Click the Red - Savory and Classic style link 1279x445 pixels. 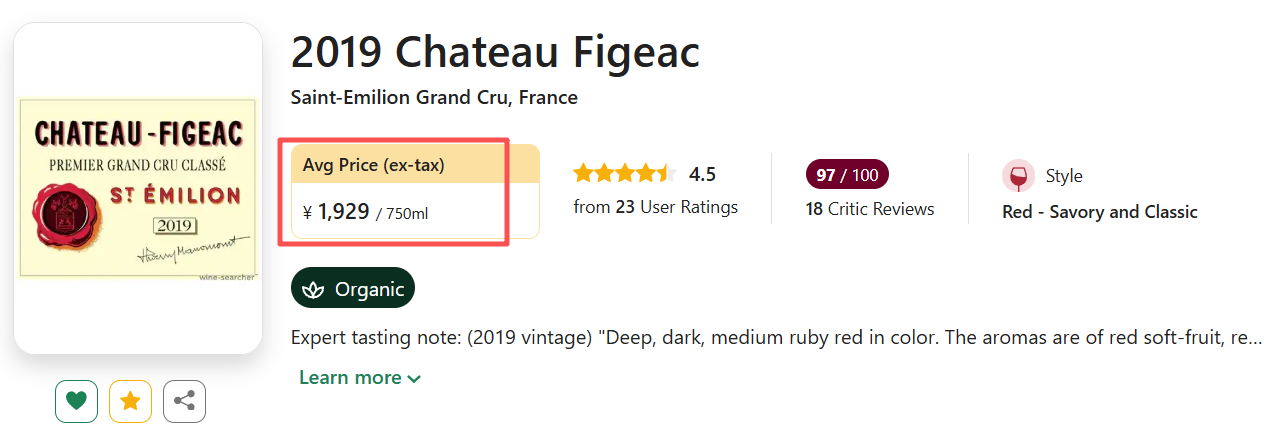coord(1099,212)
